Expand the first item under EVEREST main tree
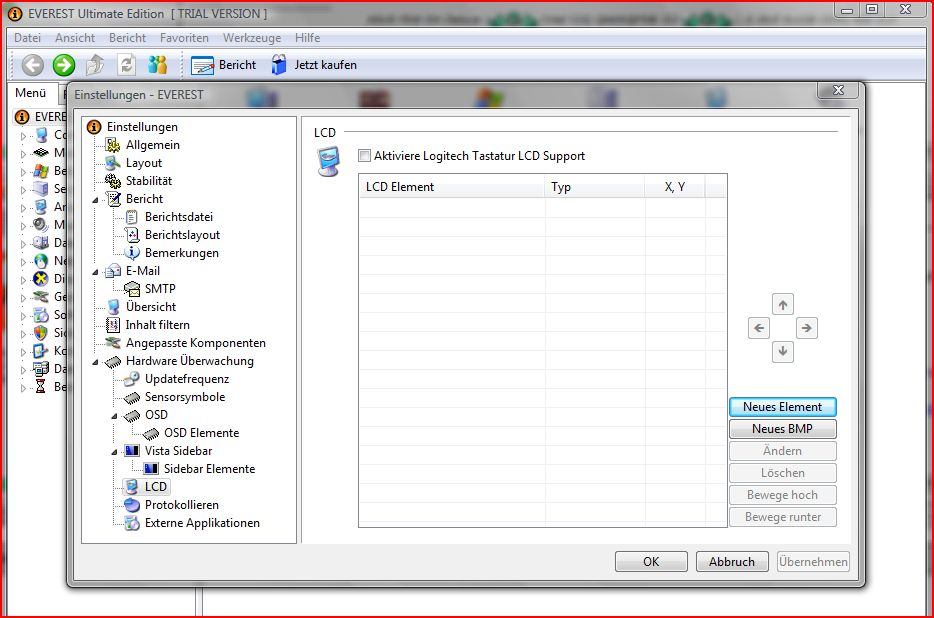Image resolution: width=934 pixels, height=618 pixels. 23,136
